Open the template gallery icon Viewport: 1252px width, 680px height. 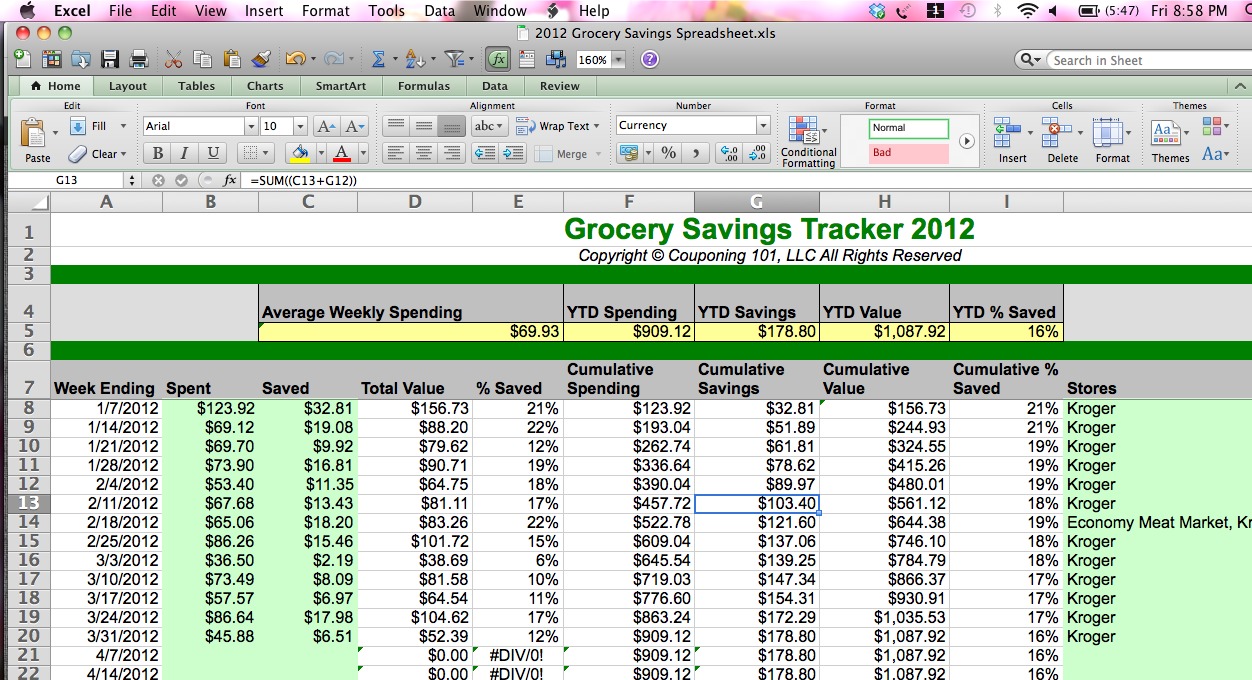[51, 59]
